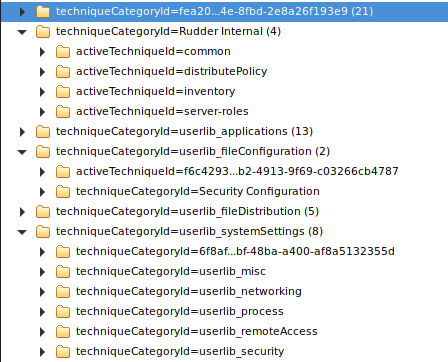Click folder icon beside Security Configuration
This screenshot has height=362, width=448.
[x=63, y=192]
